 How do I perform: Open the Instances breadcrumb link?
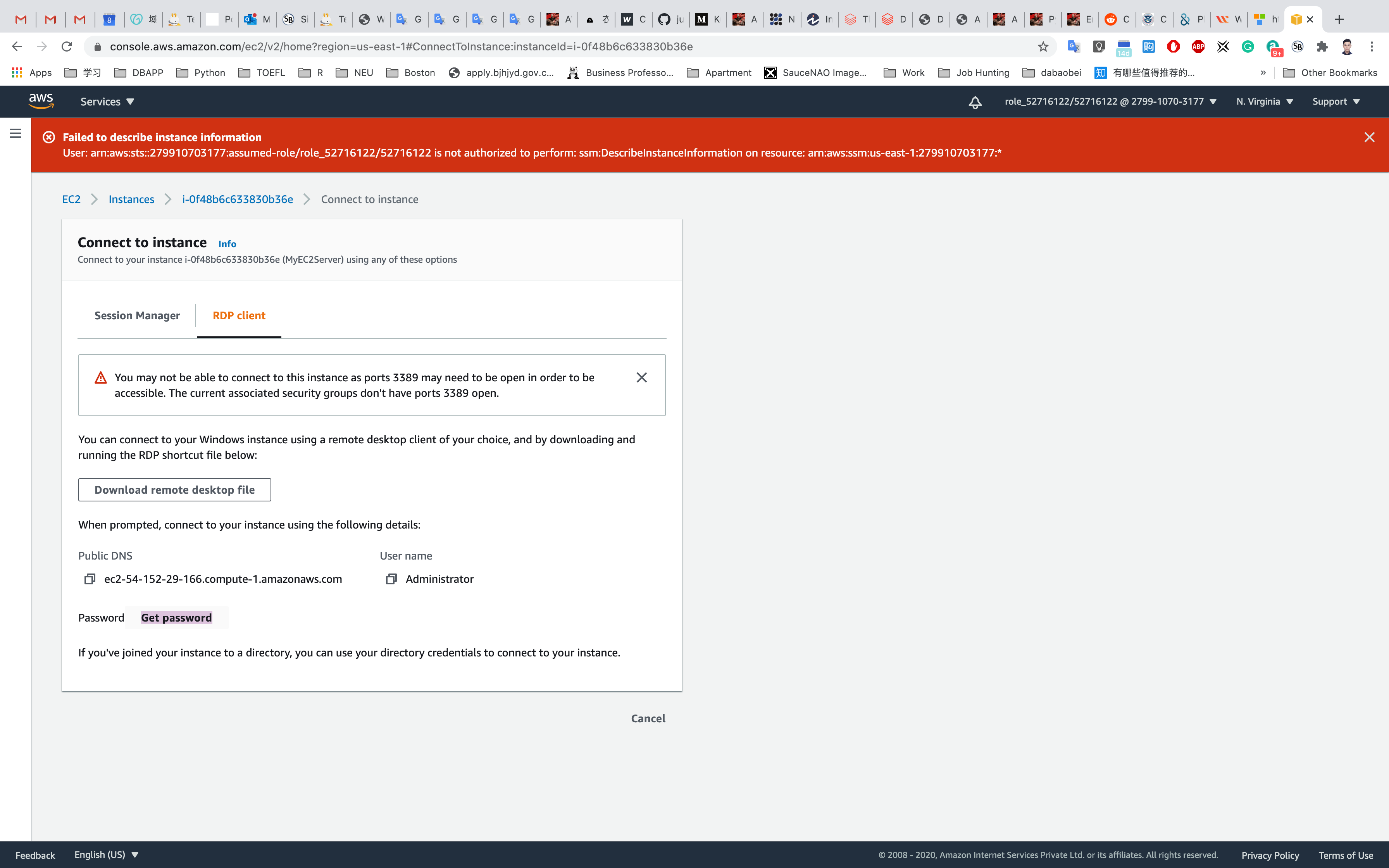[131, 199]
